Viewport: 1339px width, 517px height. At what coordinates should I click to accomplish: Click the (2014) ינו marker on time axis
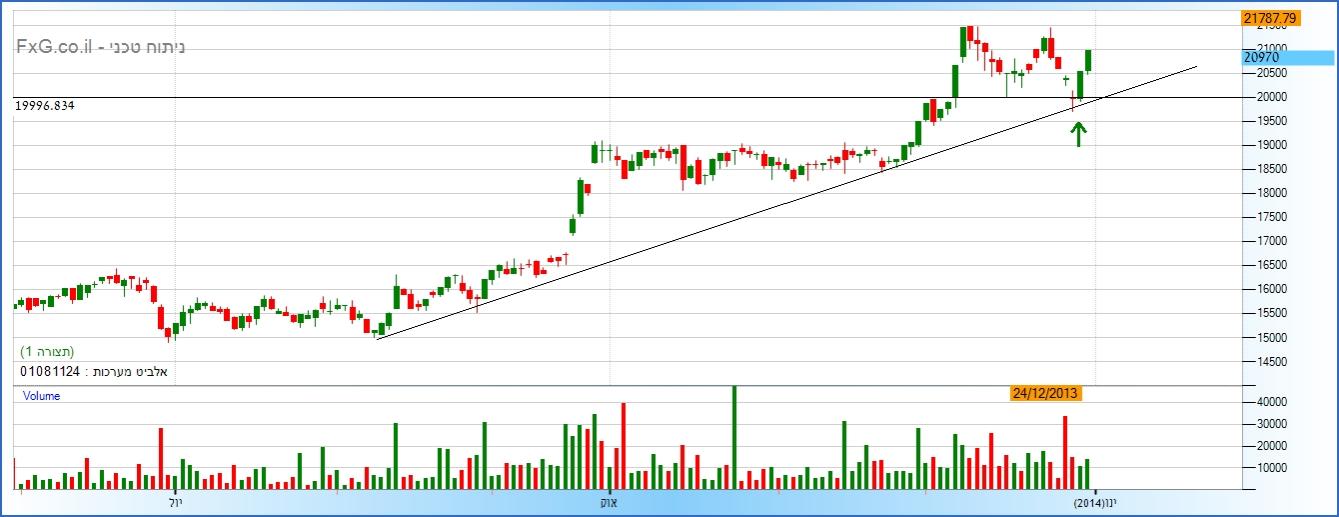coord(1095,502)
